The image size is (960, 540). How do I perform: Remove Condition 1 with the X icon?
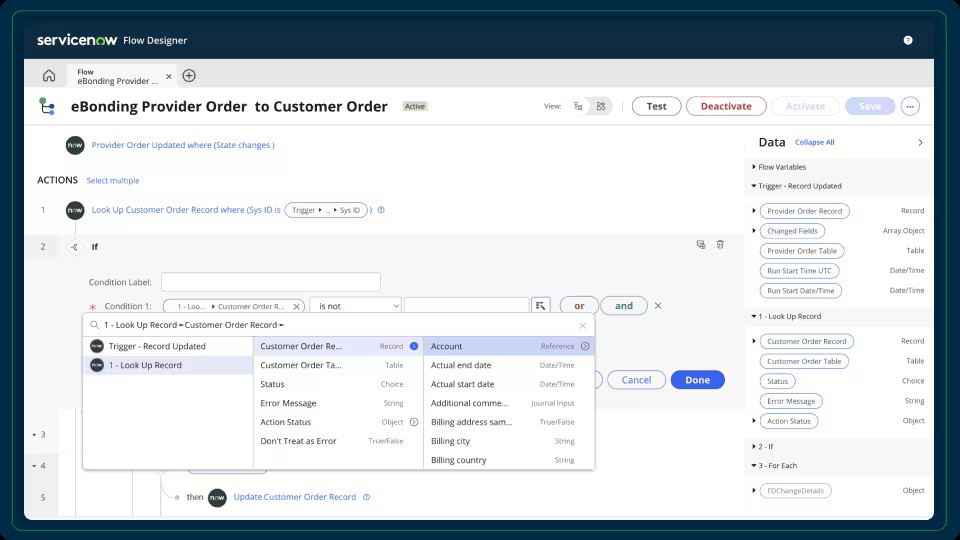657,306
